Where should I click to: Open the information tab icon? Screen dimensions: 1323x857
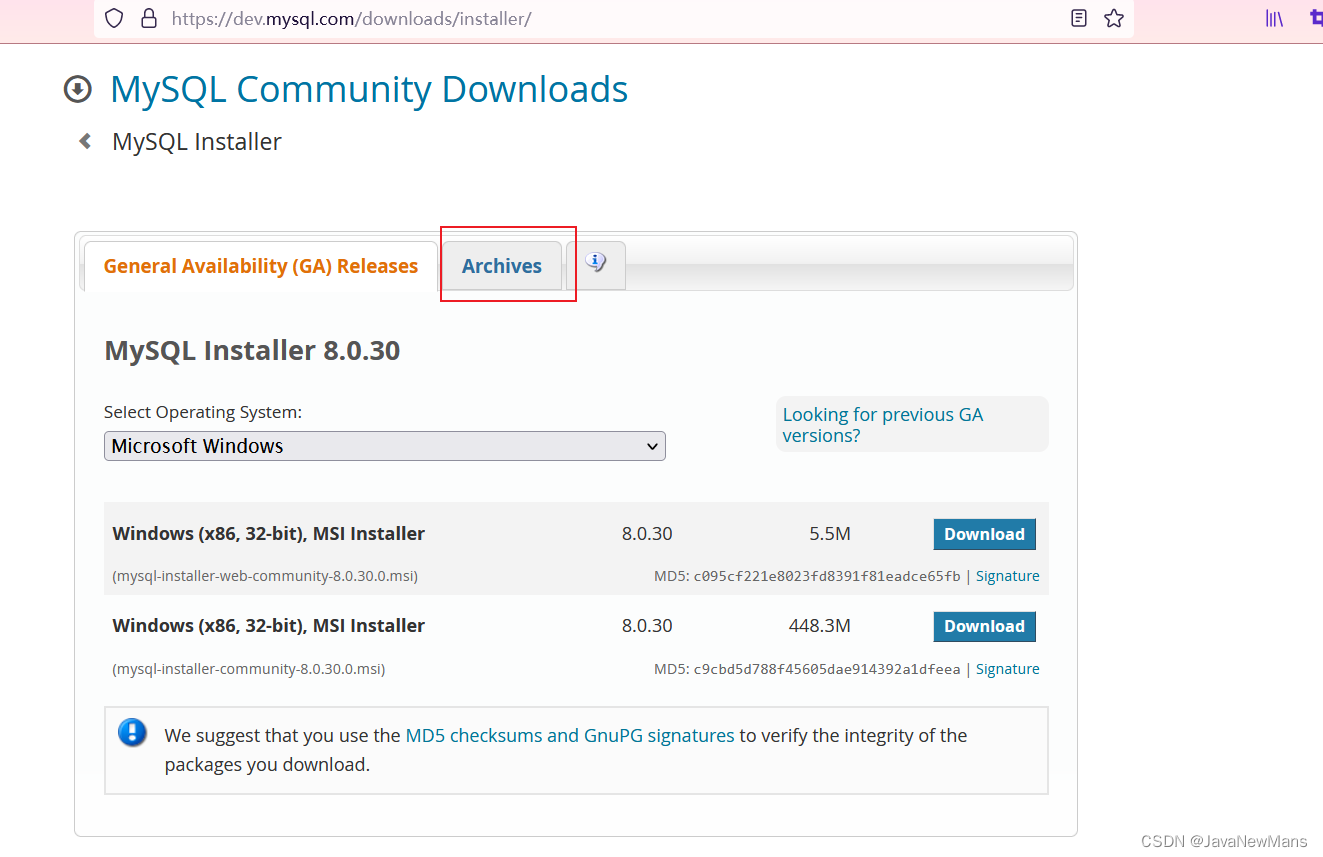[596, 264]
